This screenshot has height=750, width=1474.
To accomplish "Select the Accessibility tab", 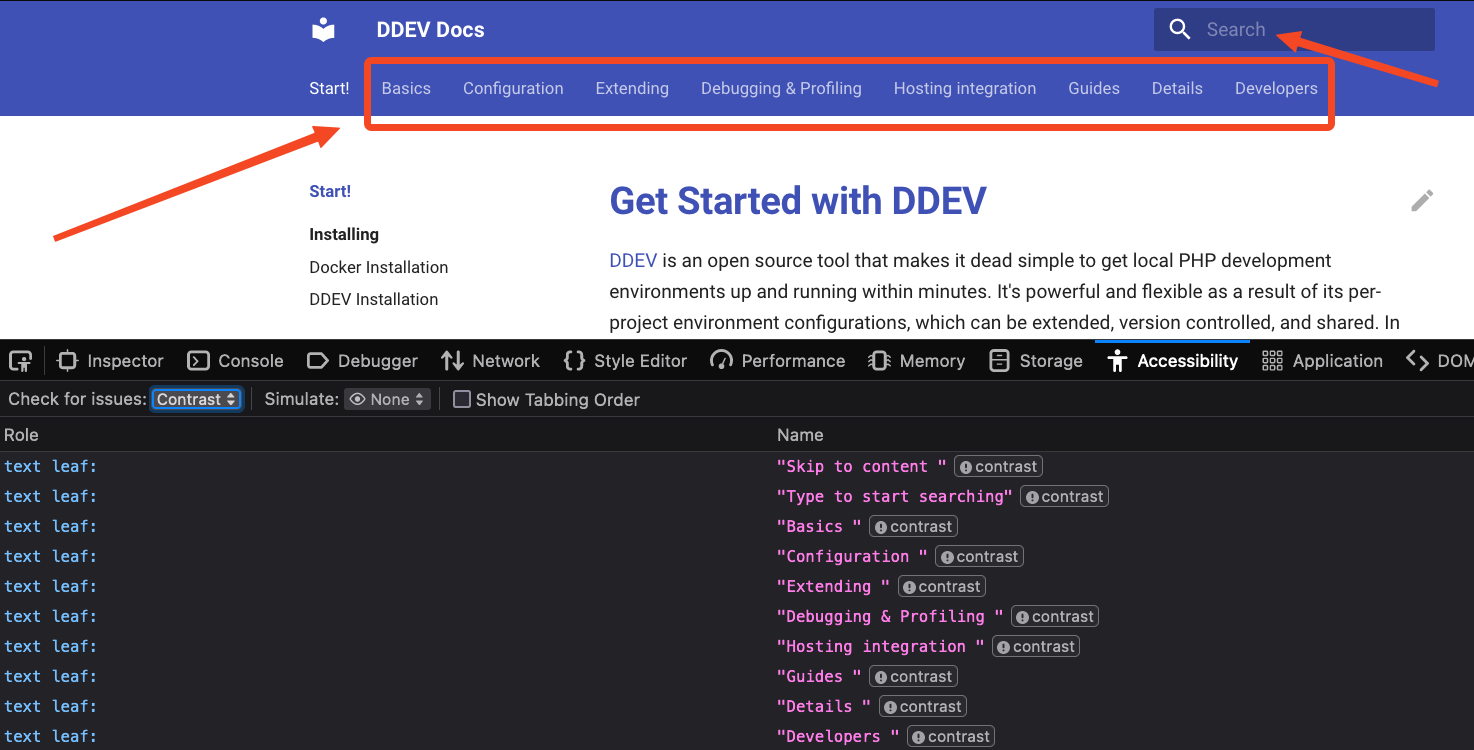I will tap(1173, 361).
